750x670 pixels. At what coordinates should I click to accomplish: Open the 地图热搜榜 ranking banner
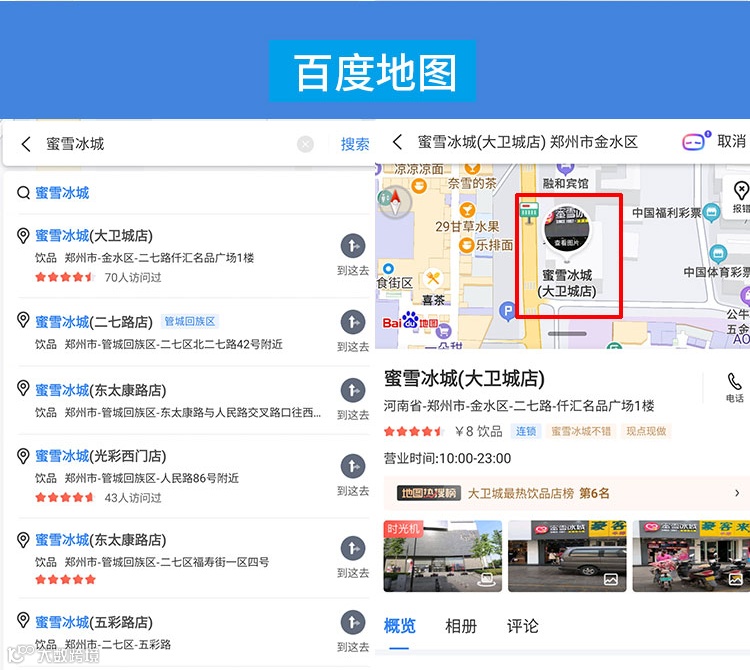coord(567,493)
